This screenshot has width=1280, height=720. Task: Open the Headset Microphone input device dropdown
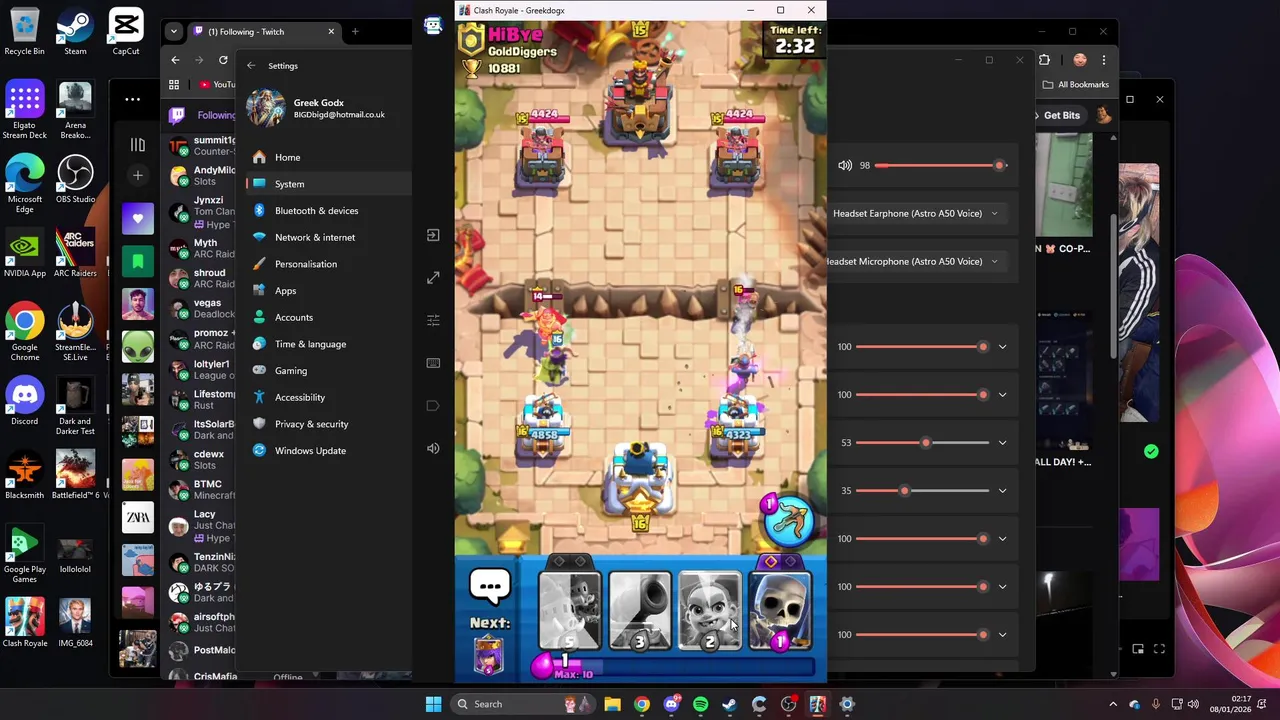912,261
